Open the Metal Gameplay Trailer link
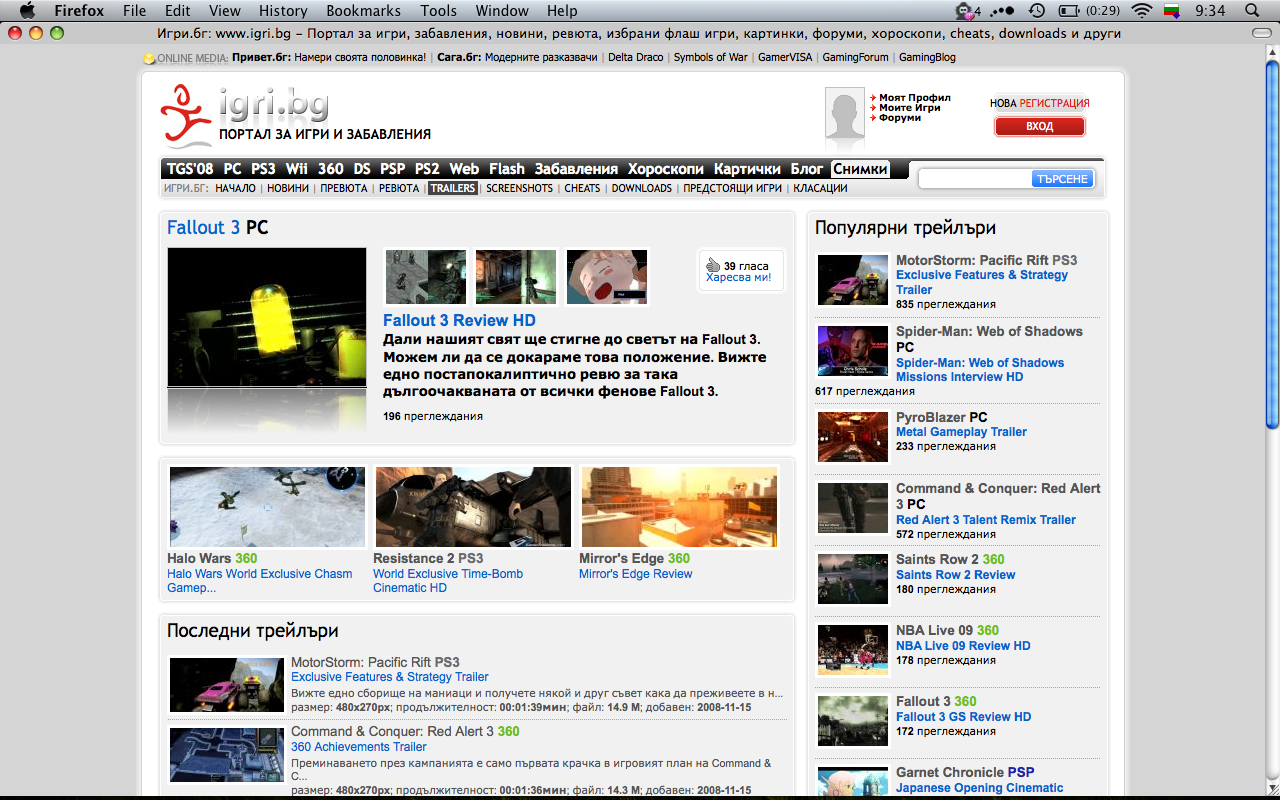 [x=961, y=432]
